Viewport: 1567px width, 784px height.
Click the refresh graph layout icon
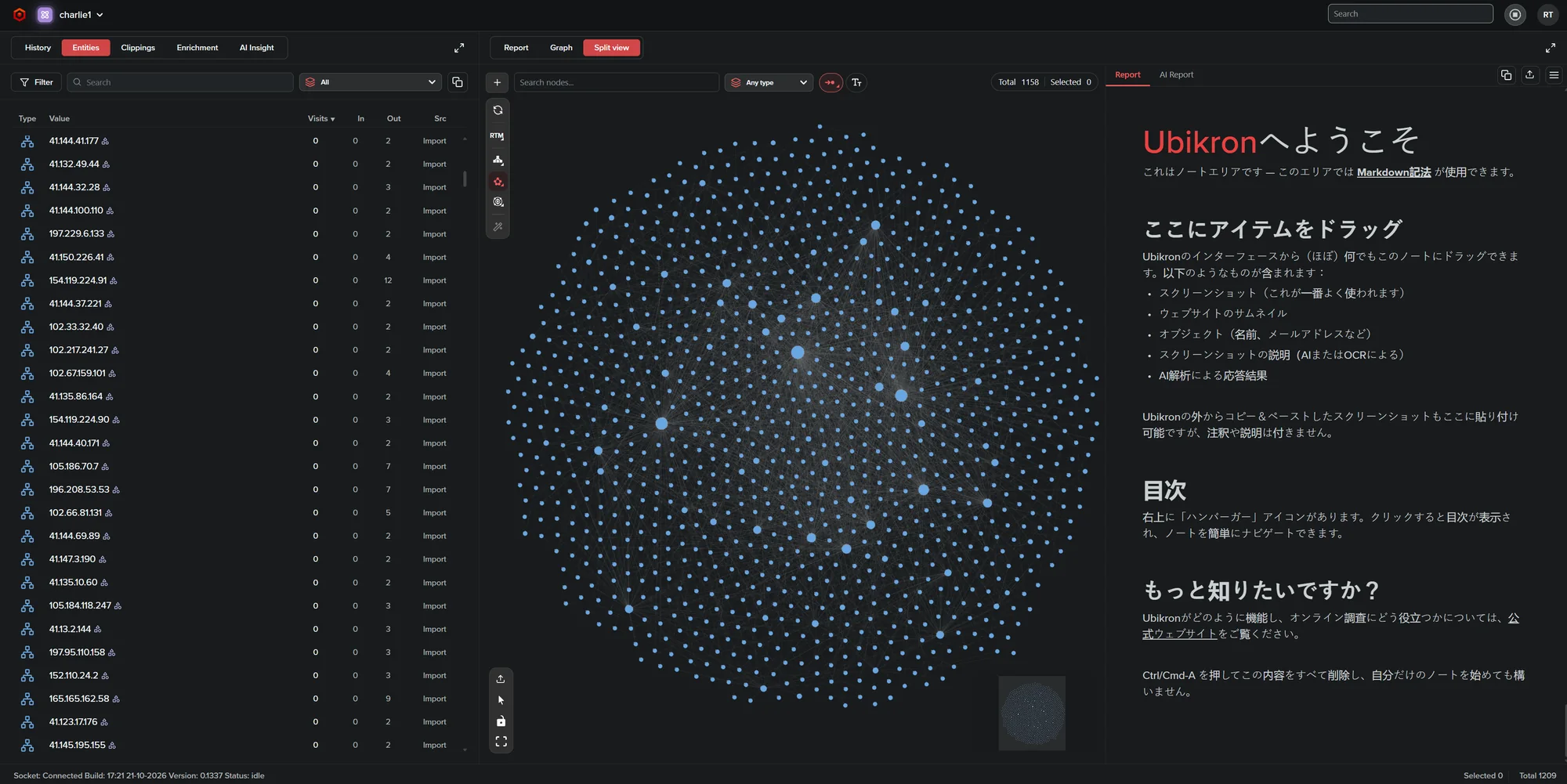click(x=498, y=110)
